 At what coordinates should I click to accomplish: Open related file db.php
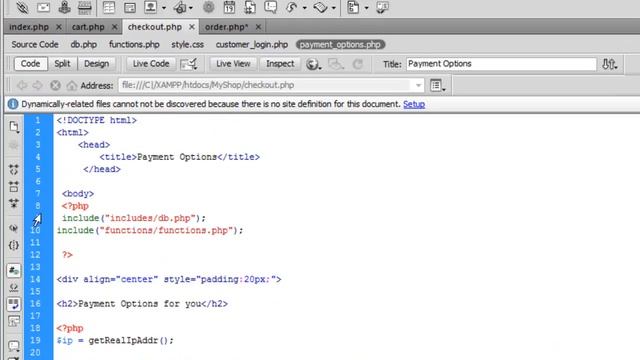[84, 44]
